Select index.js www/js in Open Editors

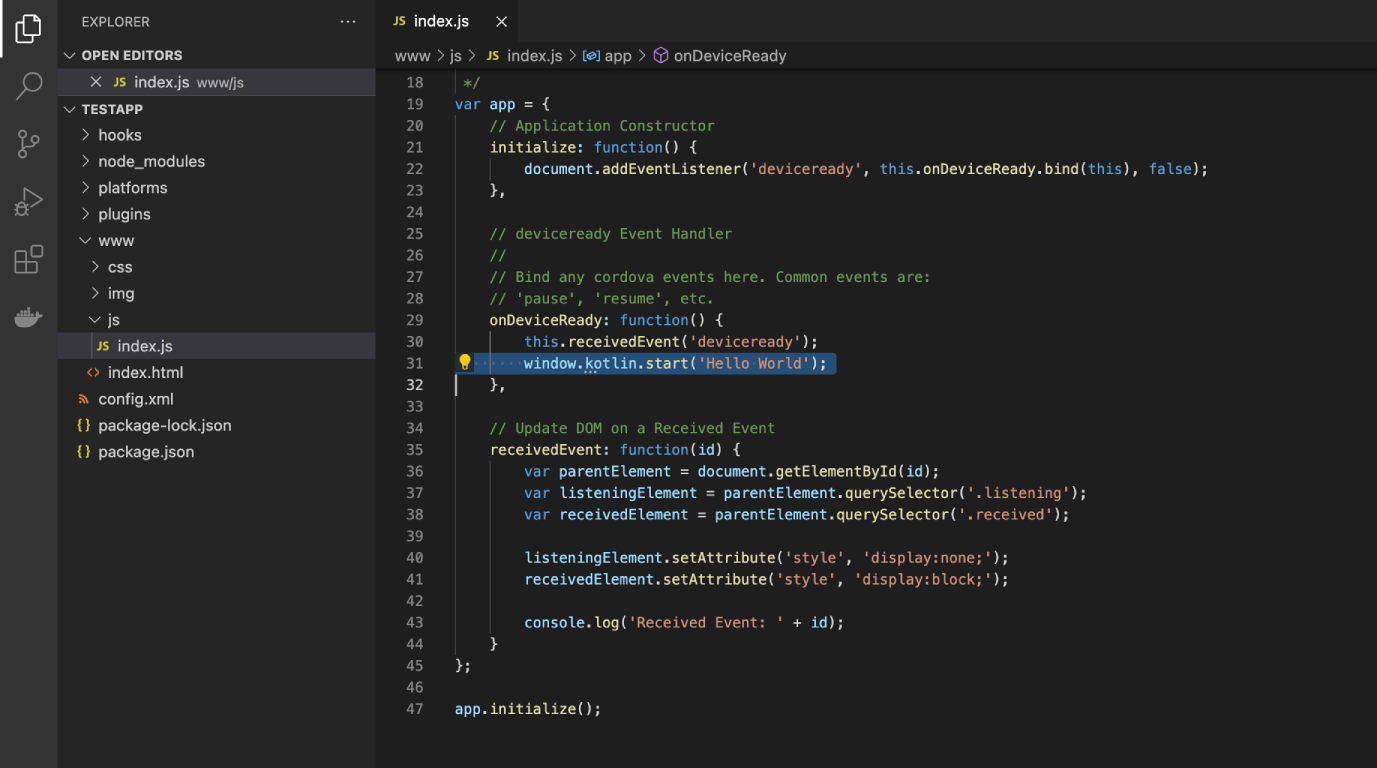[216, 82]
